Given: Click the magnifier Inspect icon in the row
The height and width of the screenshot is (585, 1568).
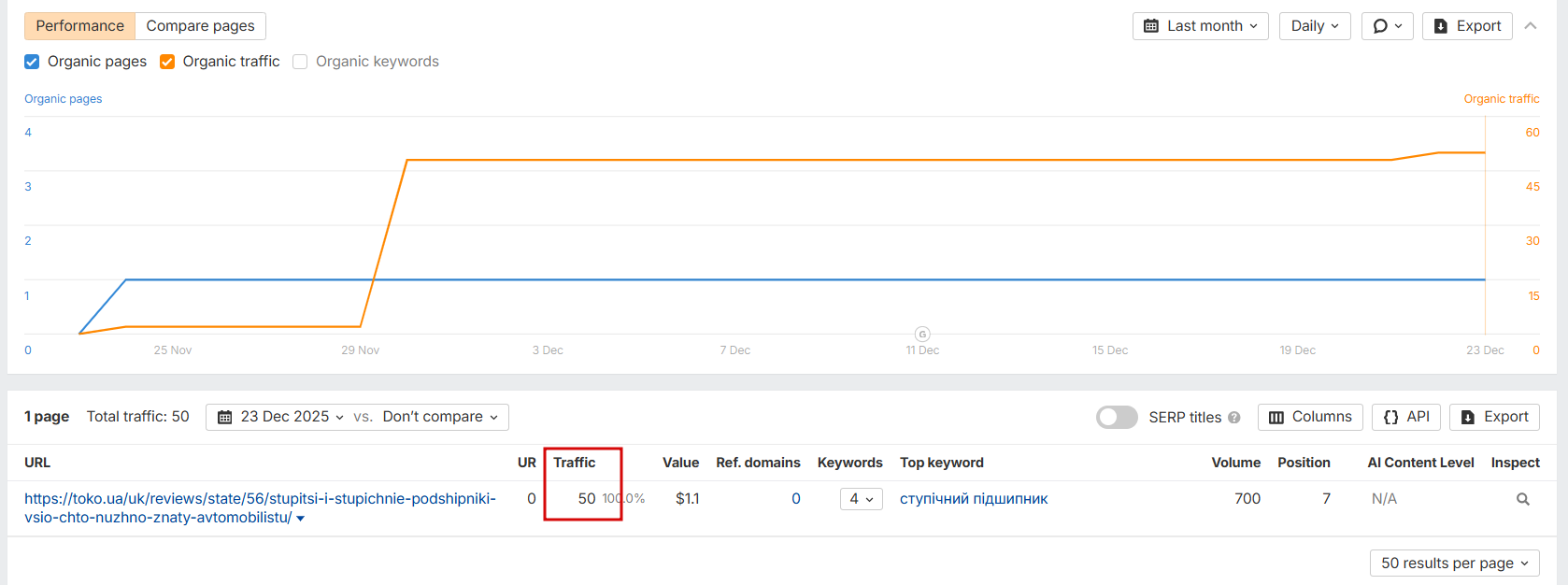Looking at the screenshot, I should click(1522, 499).
